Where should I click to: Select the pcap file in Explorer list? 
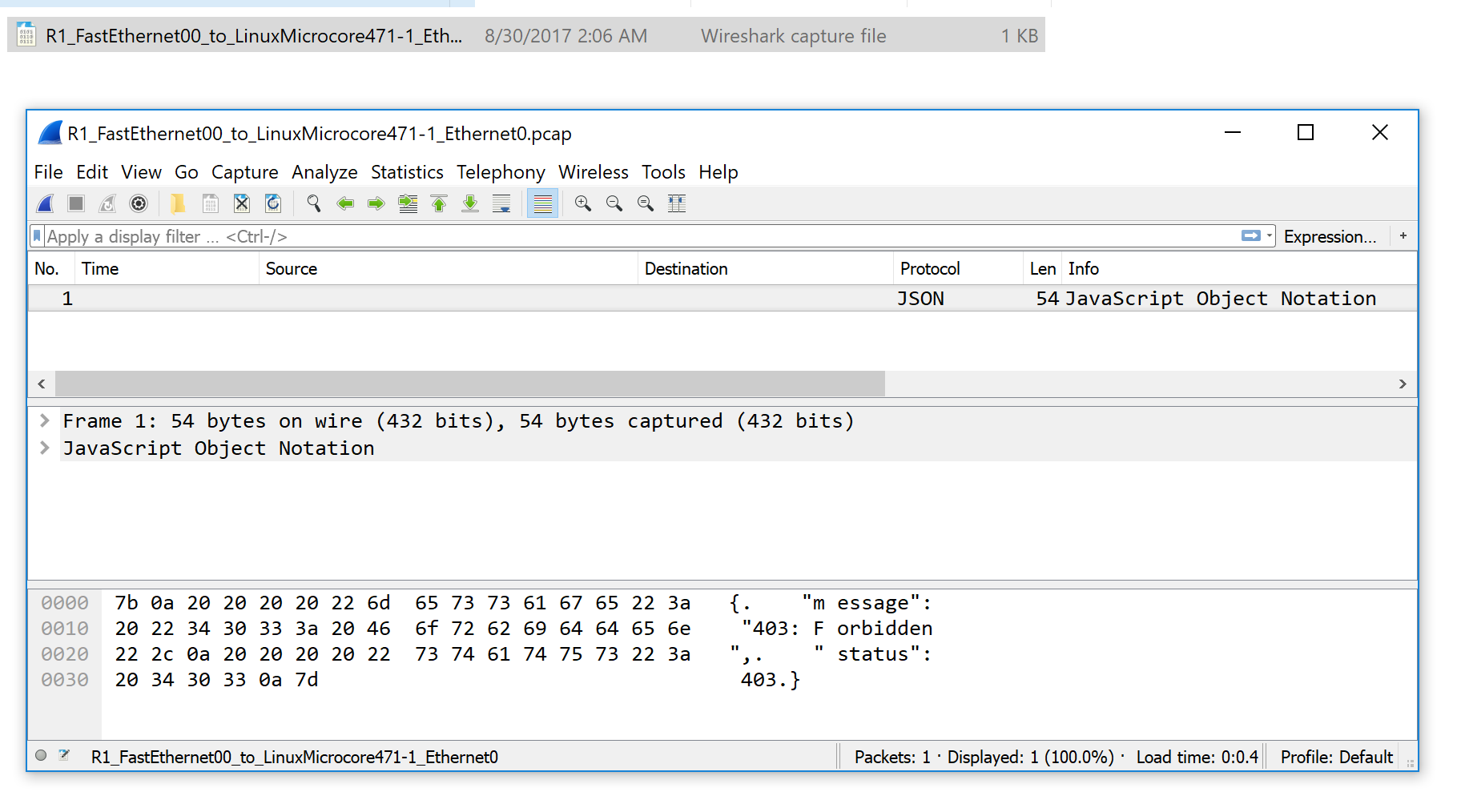tap(526, 36)
